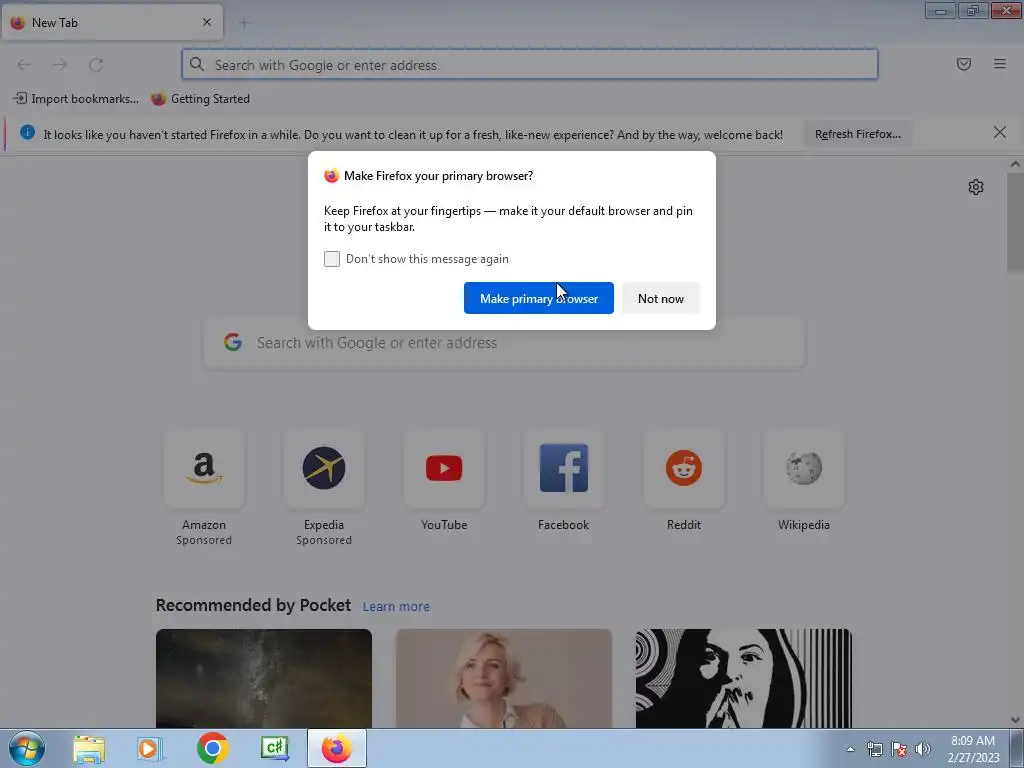1024x768 pixels.
Task: Select the New Tab tab
Action: click(112, 22)
